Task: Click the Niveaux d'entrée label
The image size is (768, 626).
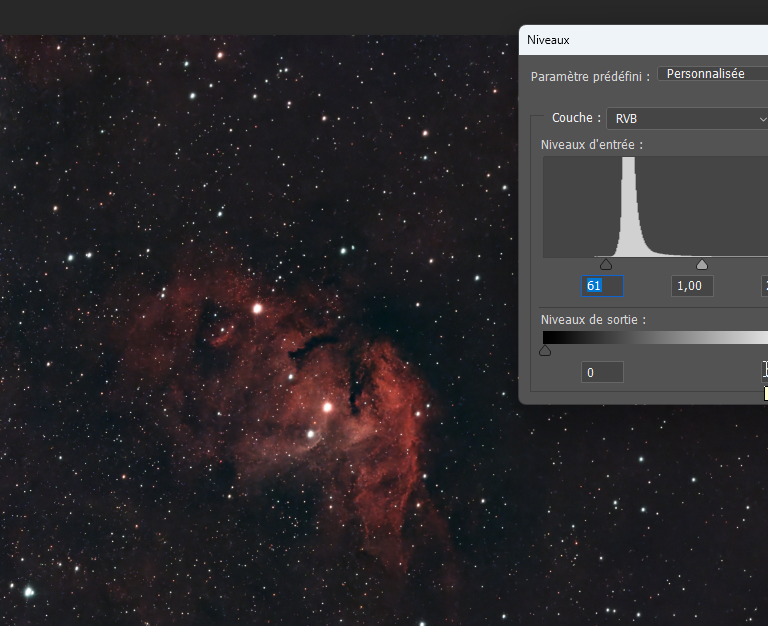Action: pyautogui.click(x=592, y=145)
